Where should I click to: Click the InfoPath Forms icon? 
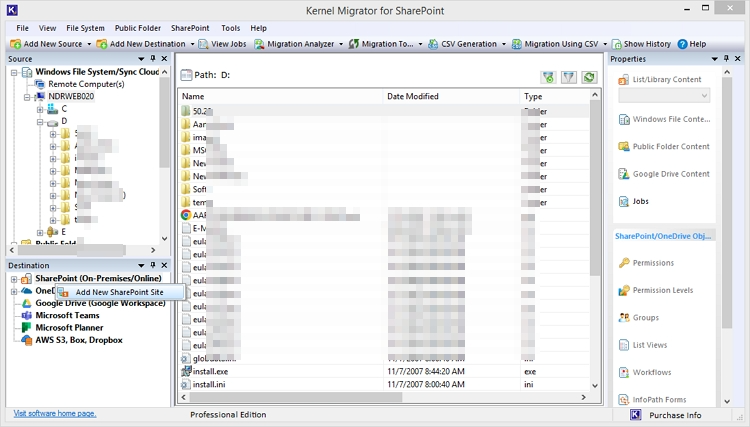[624, 399]
